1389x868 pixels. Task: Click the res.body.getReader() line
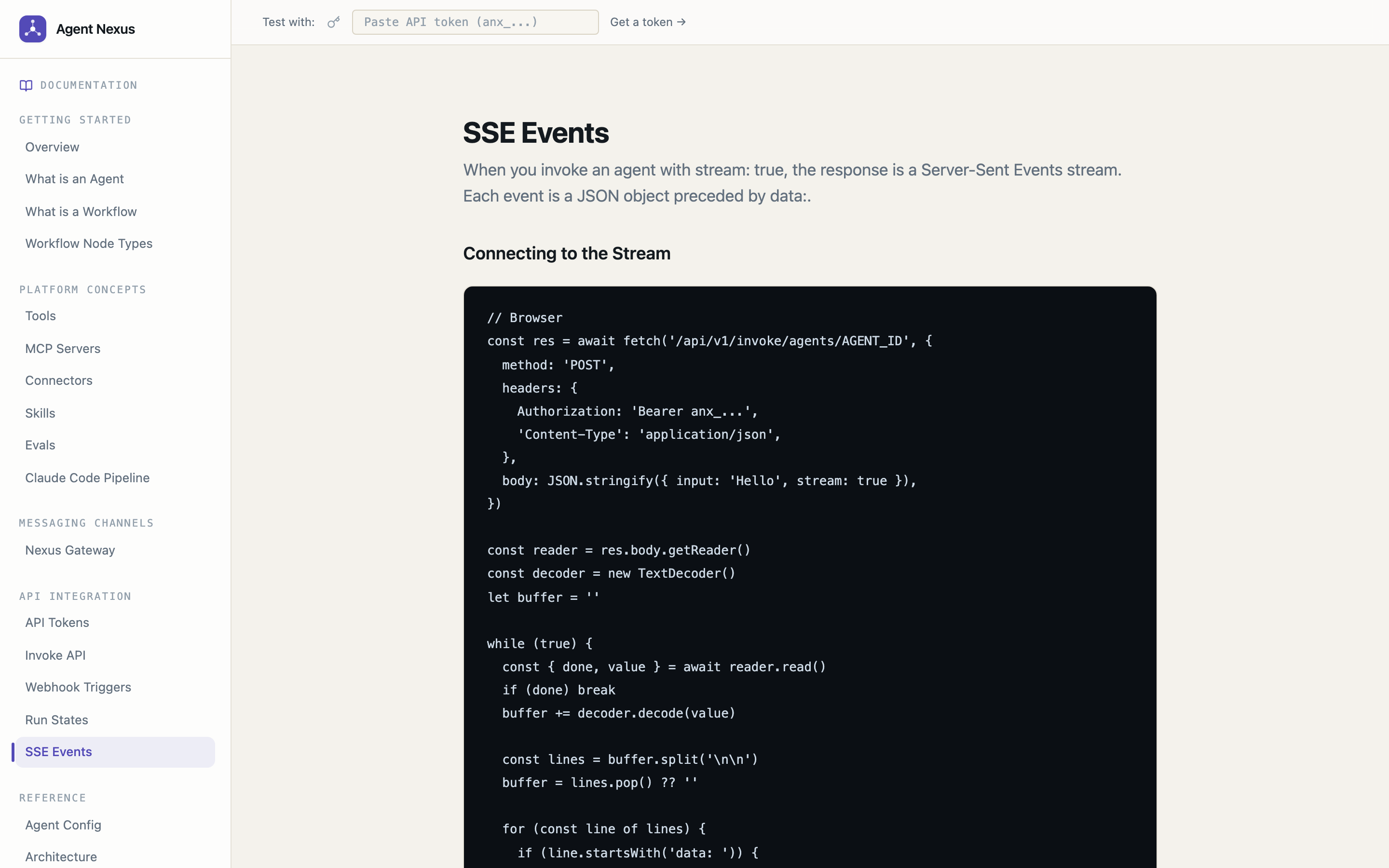click(x=619, y=551)
